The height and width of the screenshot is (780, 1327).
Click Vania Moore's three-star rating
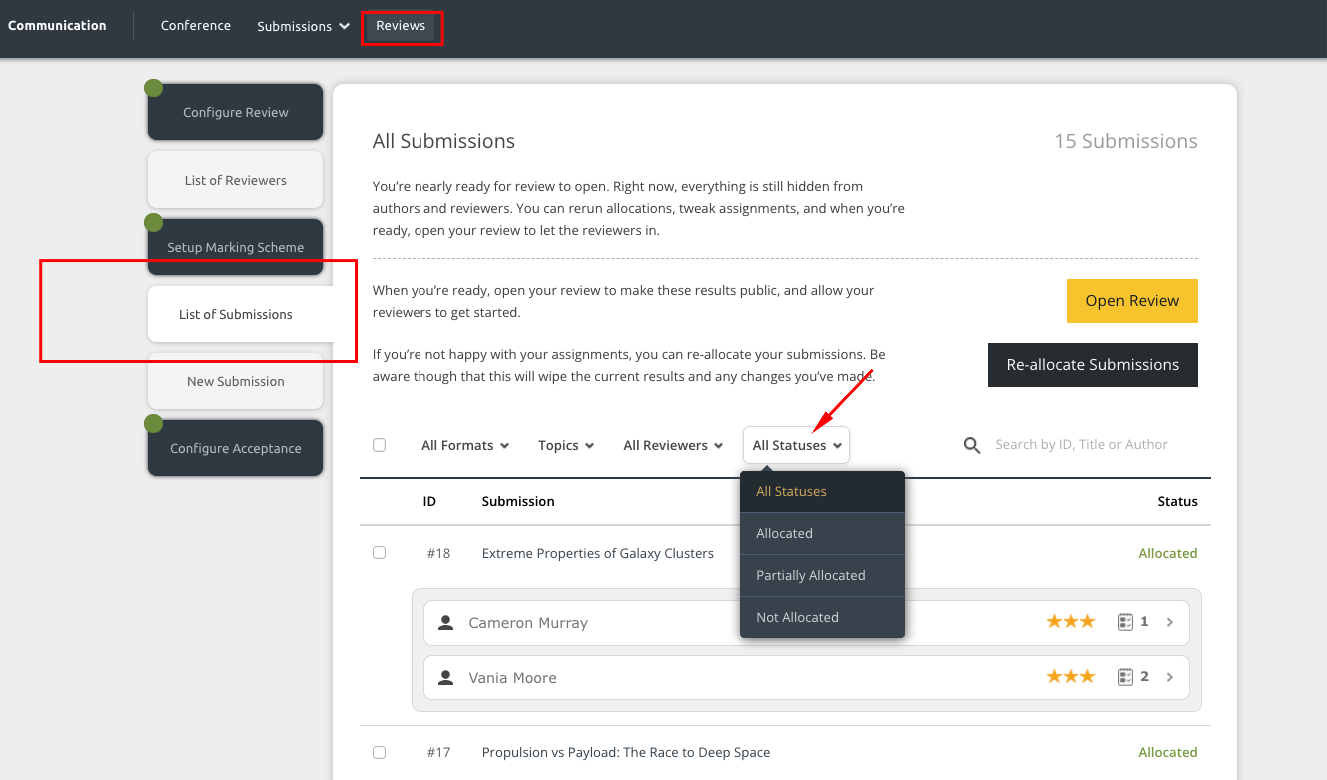[1070, 677]
